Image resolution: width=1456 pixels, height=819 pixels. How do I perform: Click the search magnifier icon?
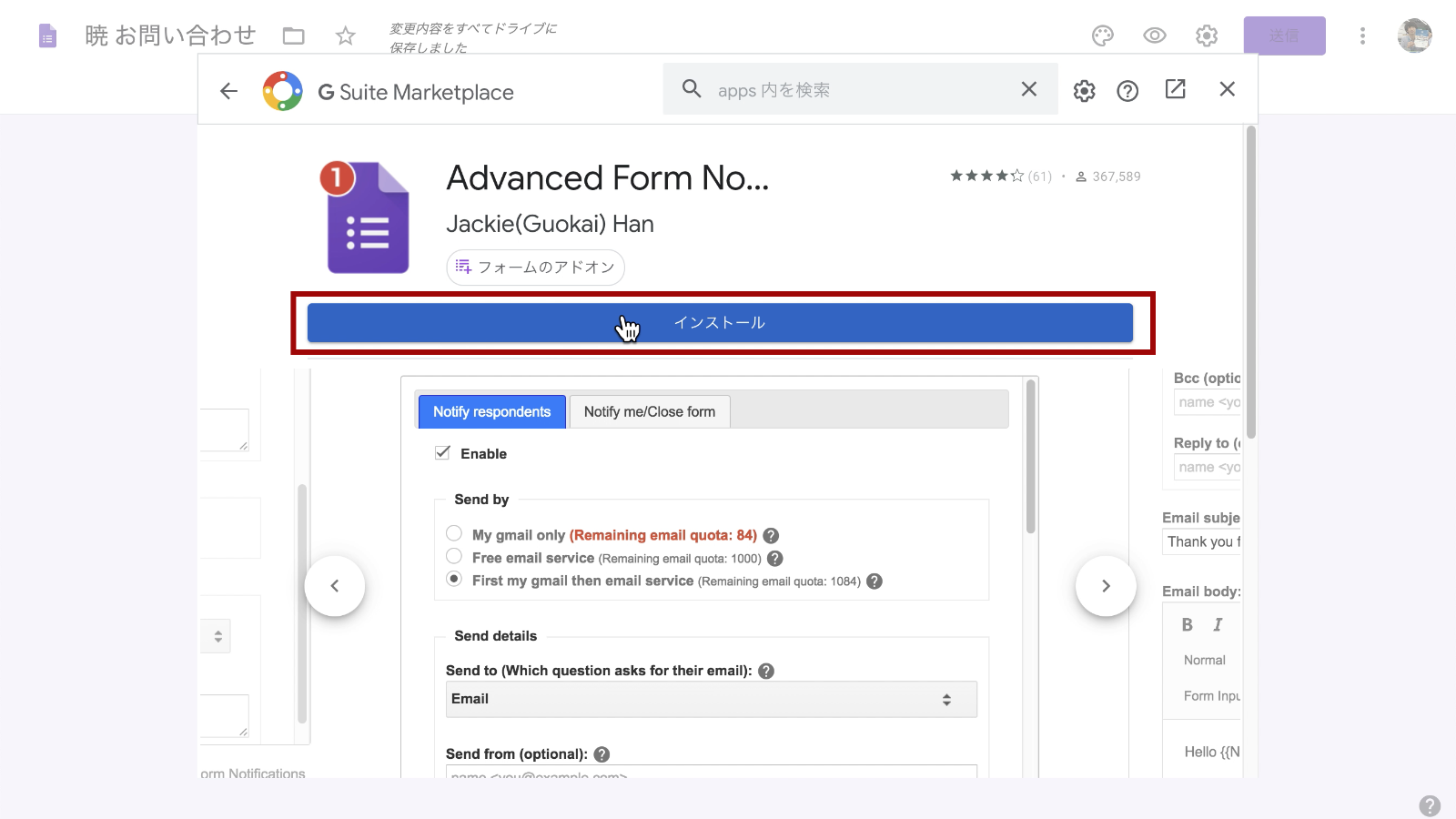click(x=692, y=89)
